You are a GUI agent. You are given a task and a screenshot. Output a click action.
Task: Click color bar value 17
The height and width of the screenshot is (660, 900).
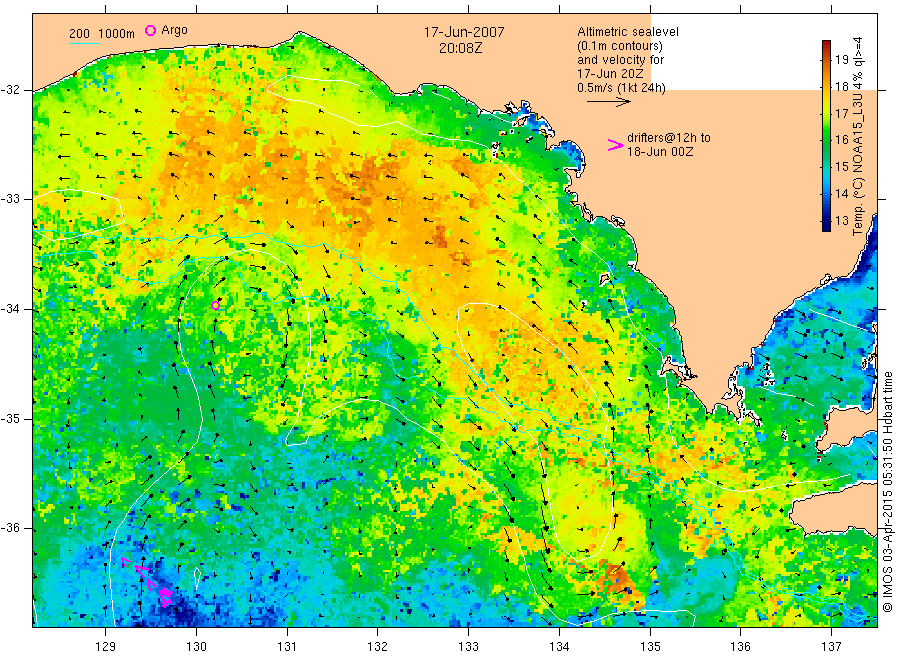[x=841, y=114]
